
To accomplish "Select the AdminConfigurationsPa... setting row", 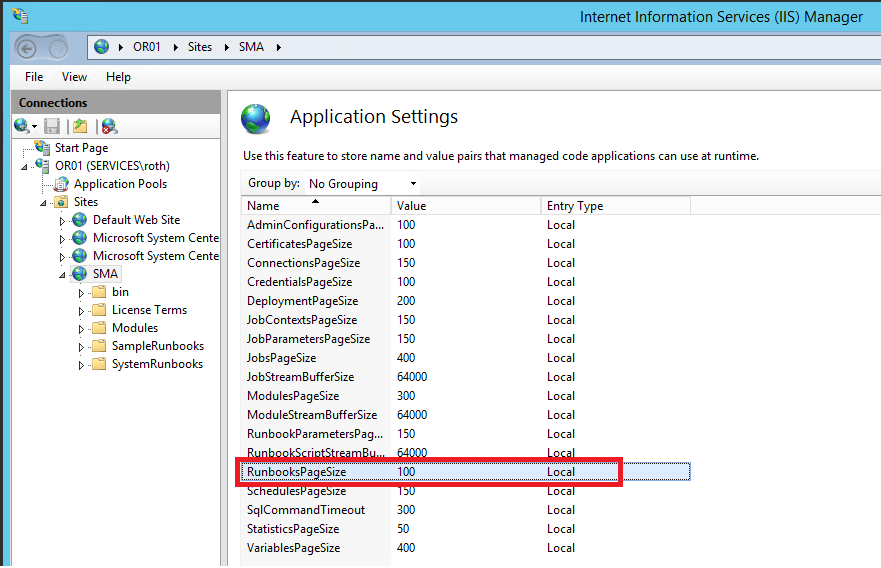I will pyautogui.click(x=466, y=225).
